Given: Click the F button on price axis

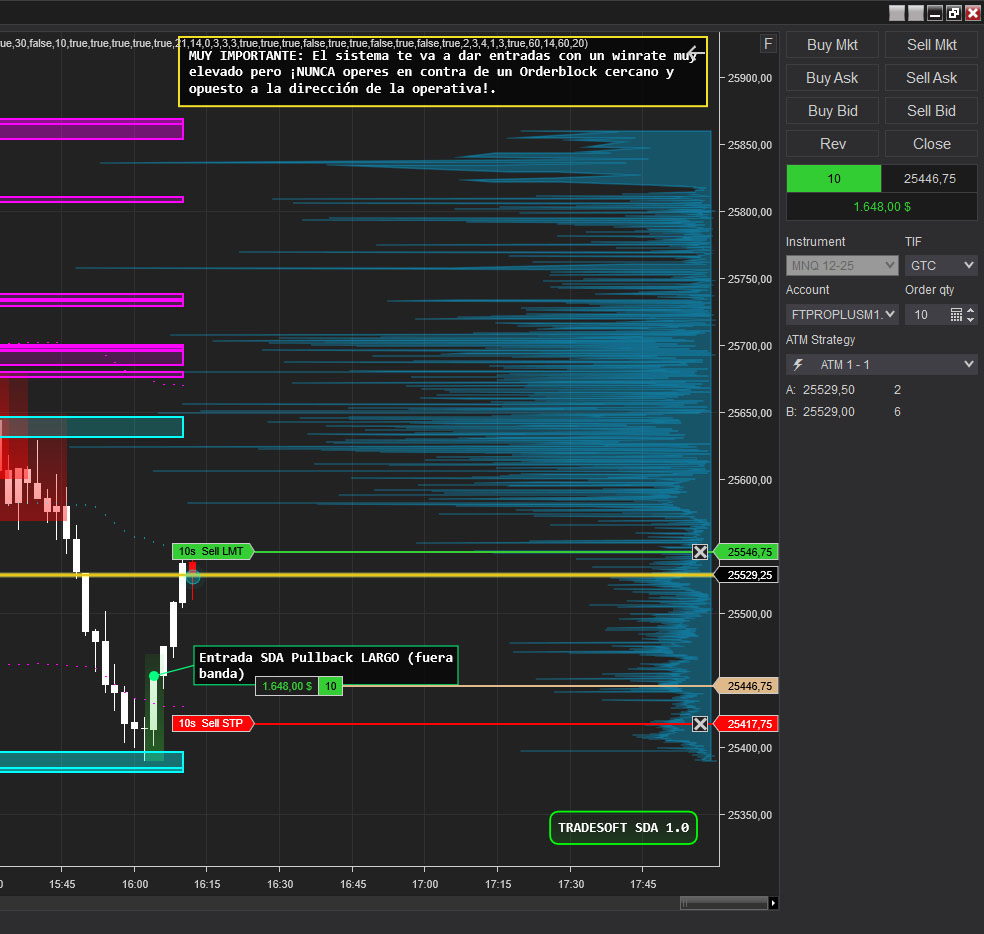Looking at the screenshot, I should pos(768,43).
